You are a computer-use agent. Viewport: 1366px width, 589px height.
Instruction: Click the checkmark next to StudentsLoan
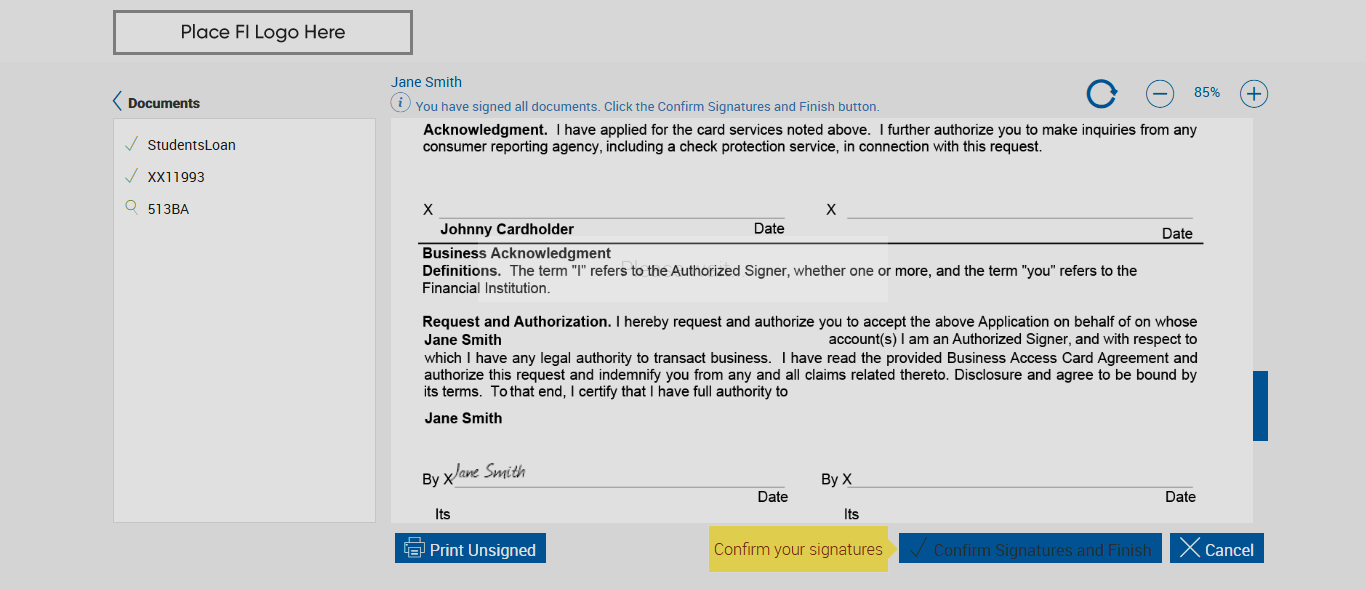coord(131,144)
